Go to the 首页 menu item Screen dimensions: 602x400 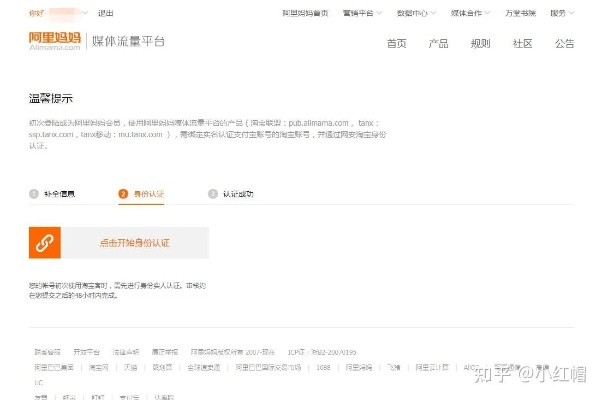coord(397,44)
